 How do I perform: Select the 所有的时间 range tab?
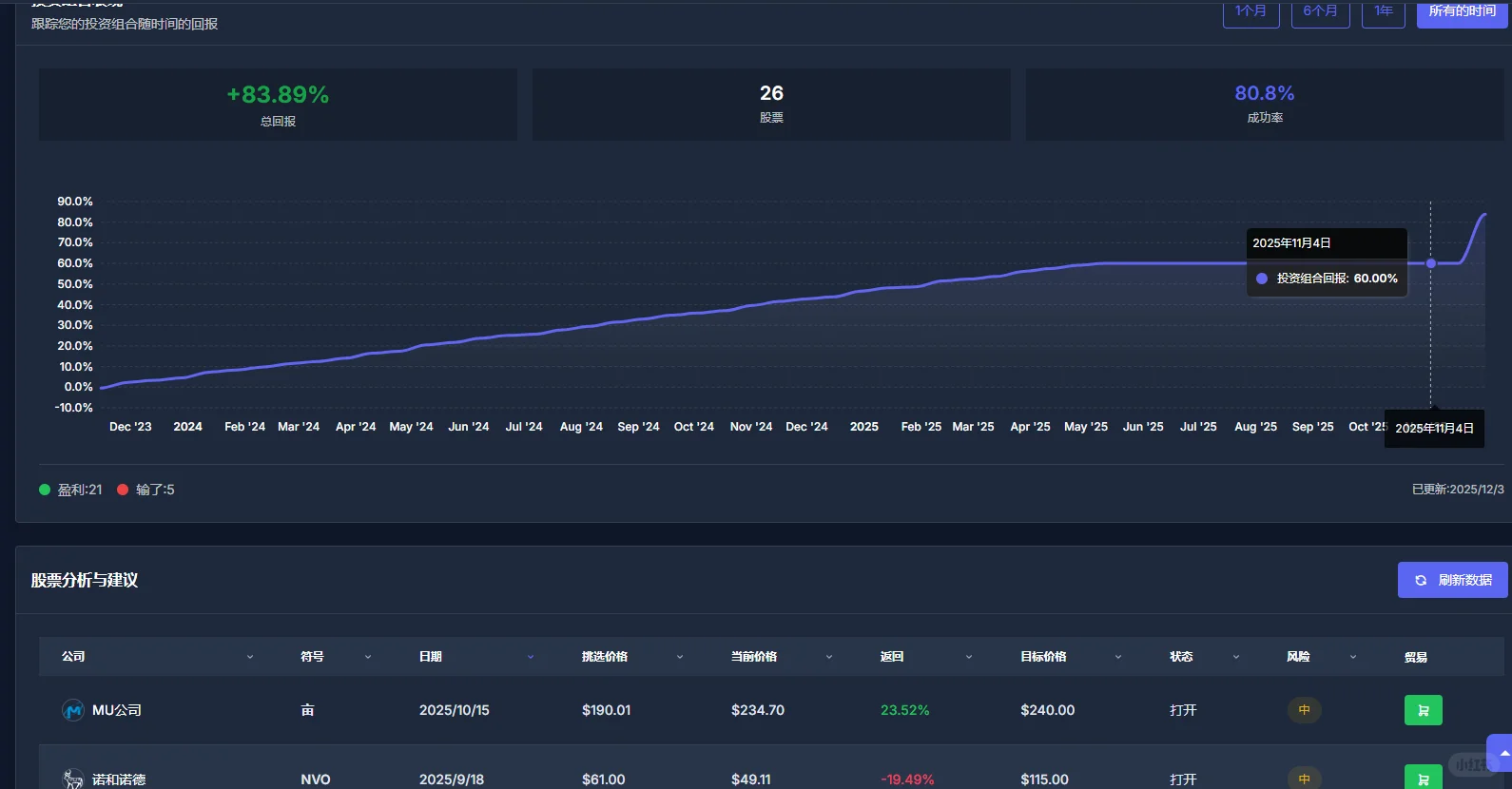point(1462,12)
